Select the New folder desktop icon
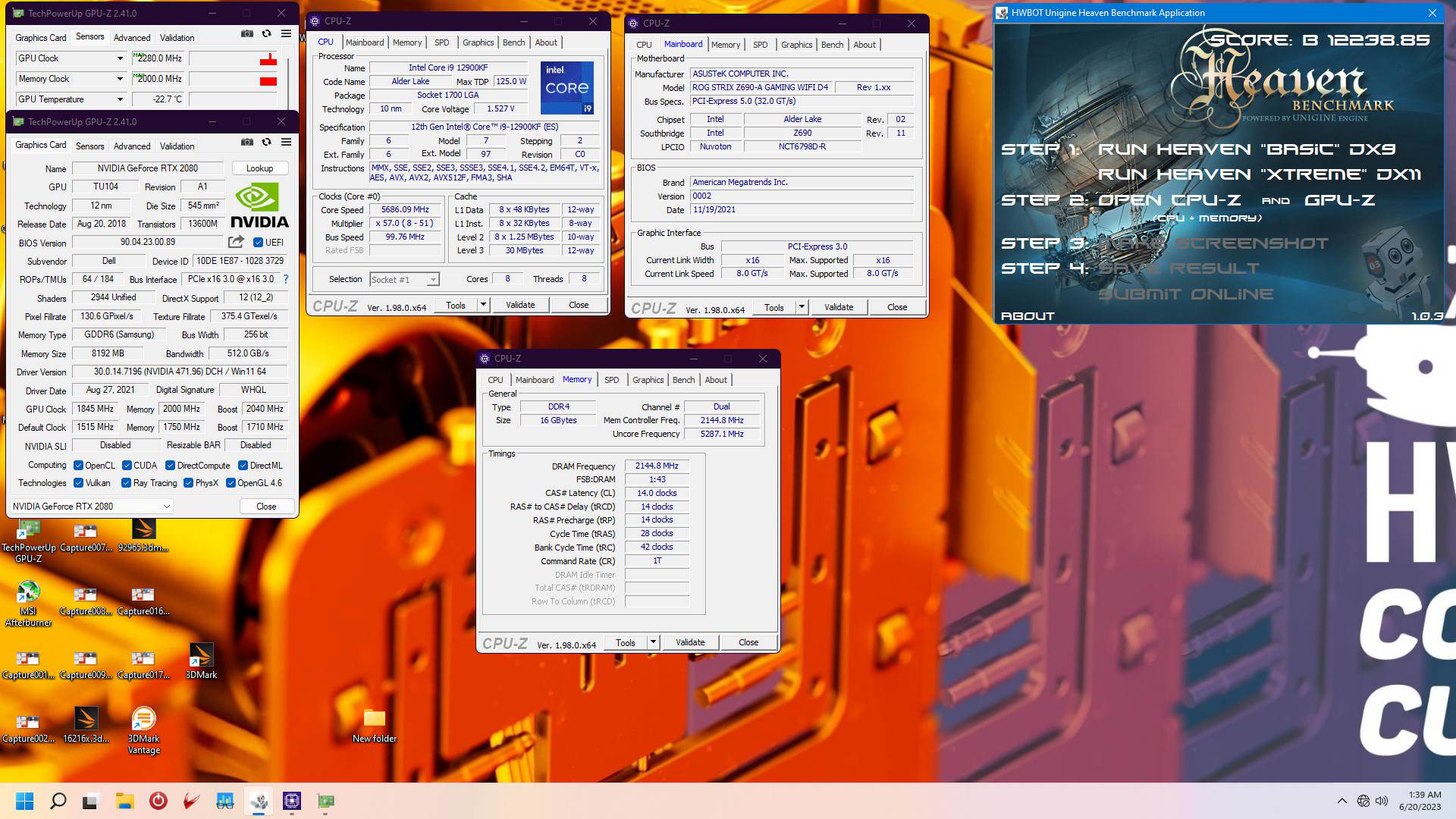The height and width of the screenshot is (819, 1456). [x=375, y=726]
